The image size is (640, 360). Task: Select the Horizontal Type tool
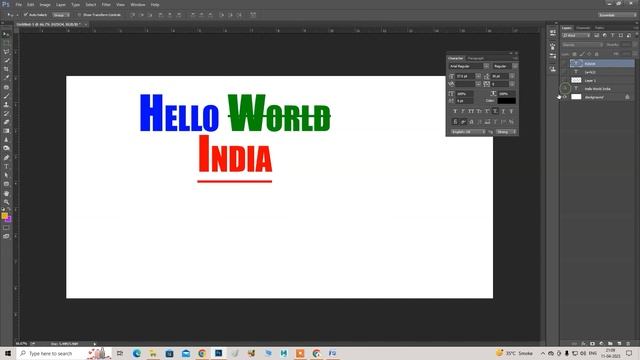[6, 167]
